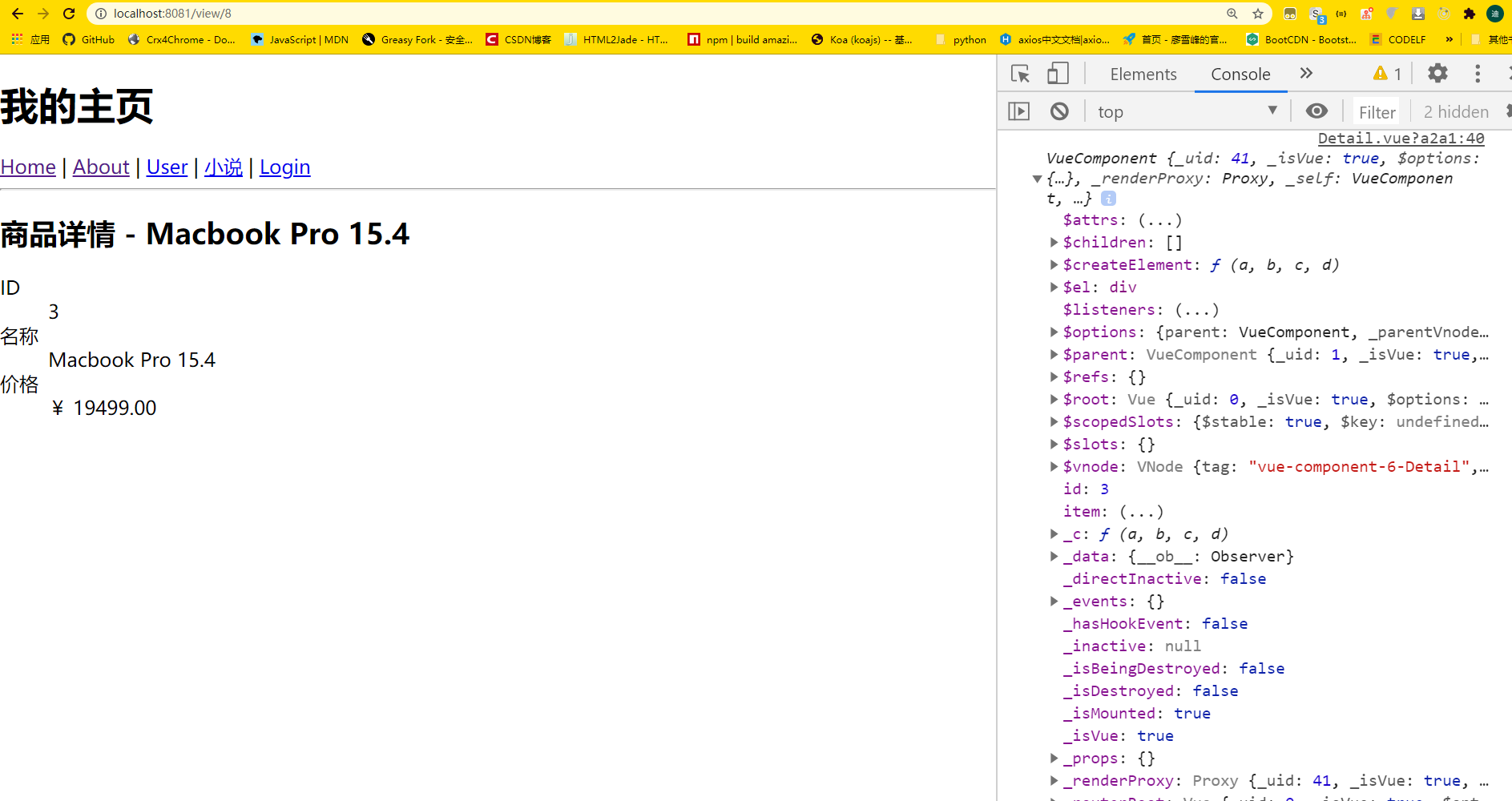The width and height of the screenshot is (1512, 801).
Task: Open the Chrome profile avatar
Action: point(1495,14)
